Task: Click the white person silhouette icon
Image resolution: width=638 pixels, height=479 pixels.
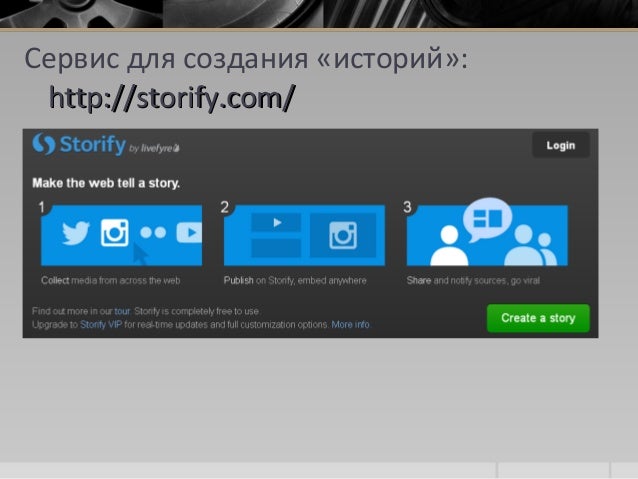Action: [449, 245]
